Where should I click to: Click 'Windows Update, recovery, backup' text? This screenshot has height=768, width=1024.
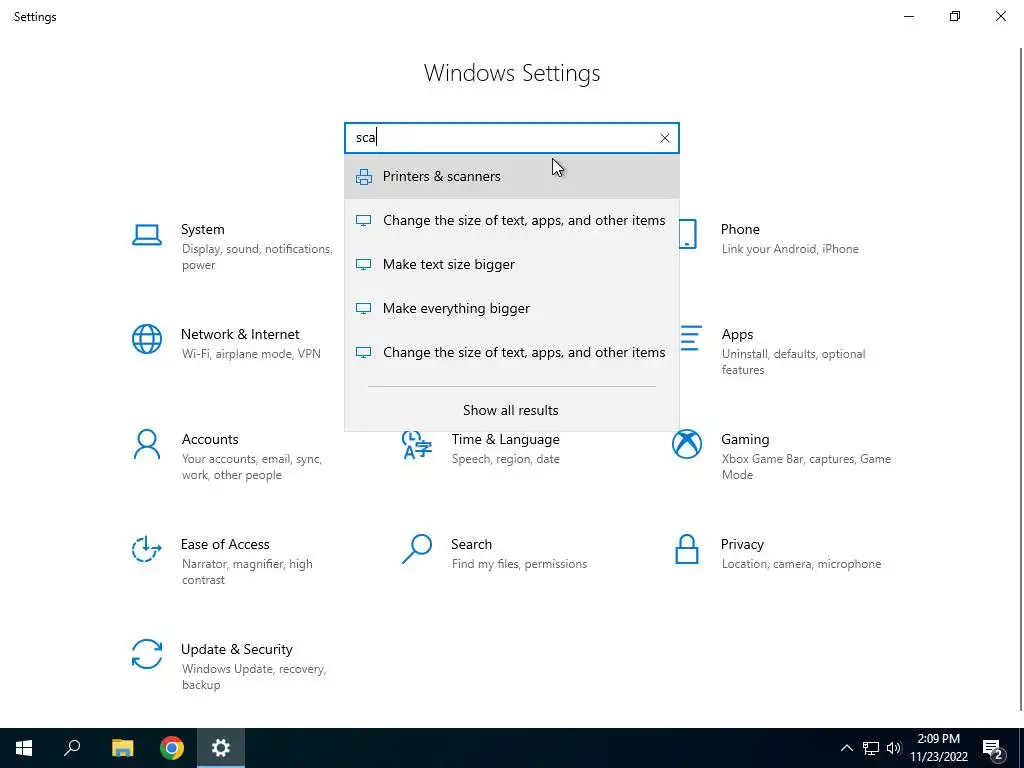pos(253,677)
